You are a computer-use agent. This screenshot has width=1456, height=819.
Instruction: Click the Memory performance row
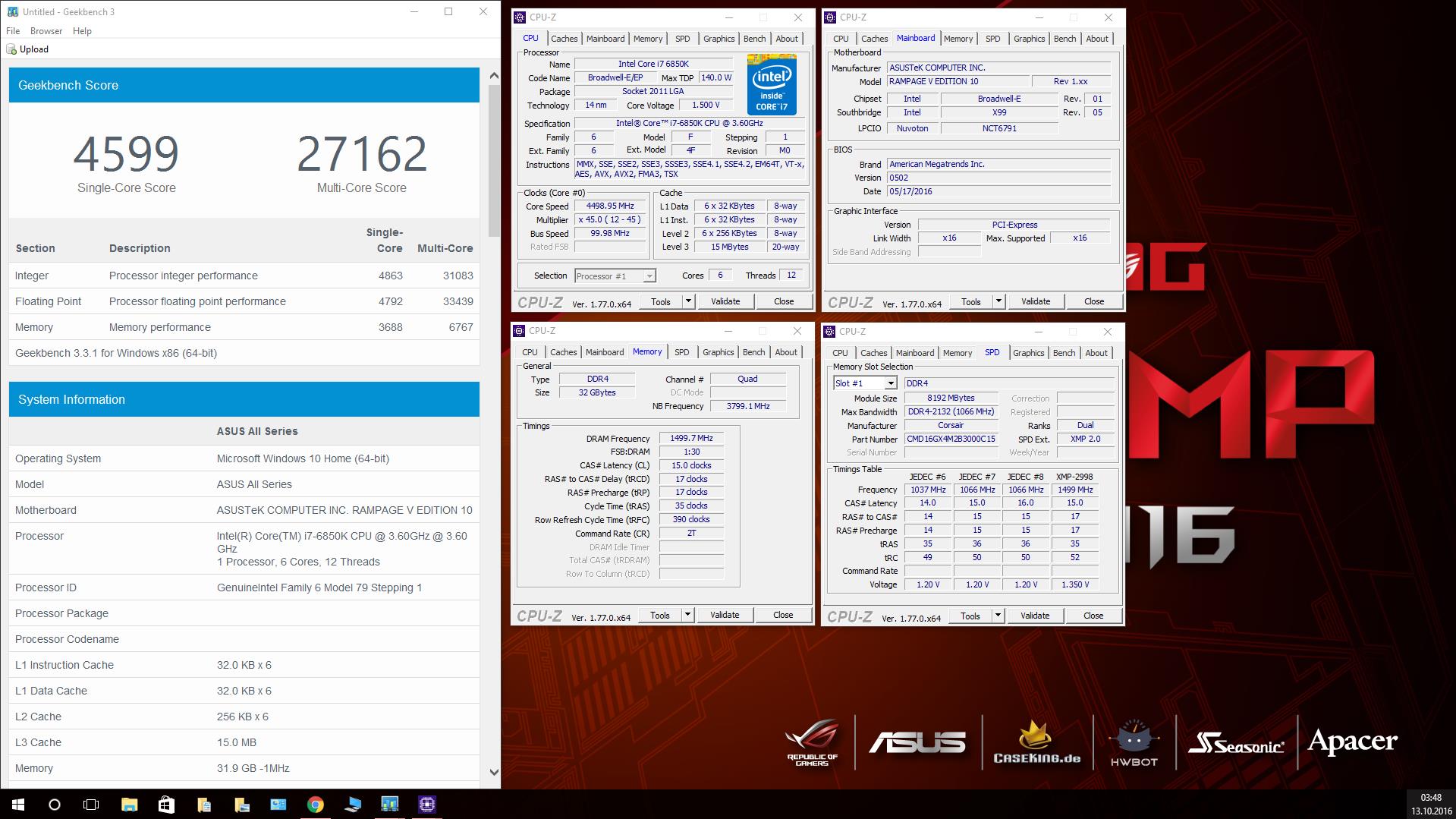(x=244, y=327)
